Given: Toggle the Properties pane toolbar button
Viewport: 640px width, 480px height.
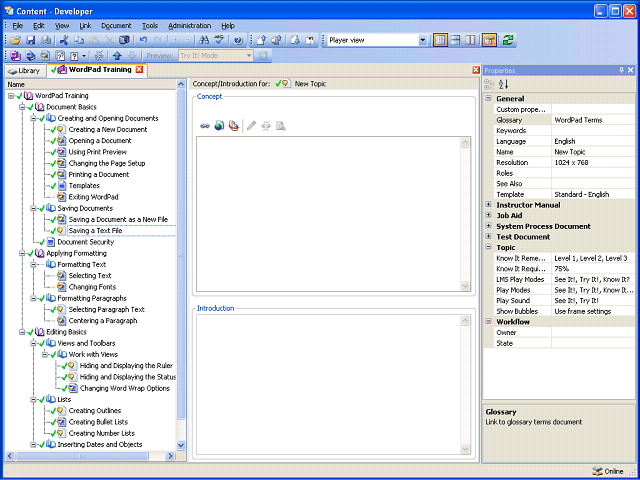Looking at the screenshot, I should coord(489,40).
